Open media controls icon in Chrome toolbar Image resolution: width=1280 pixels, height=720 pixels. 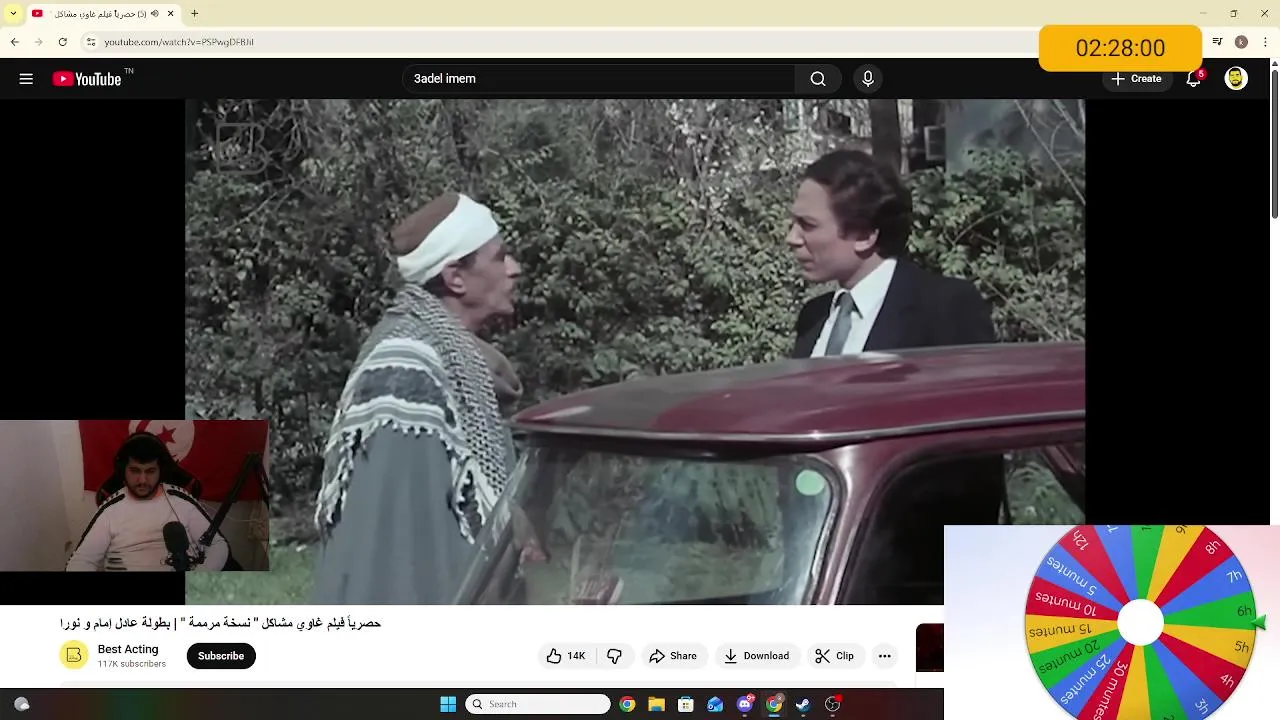(x=1217, y=42)
